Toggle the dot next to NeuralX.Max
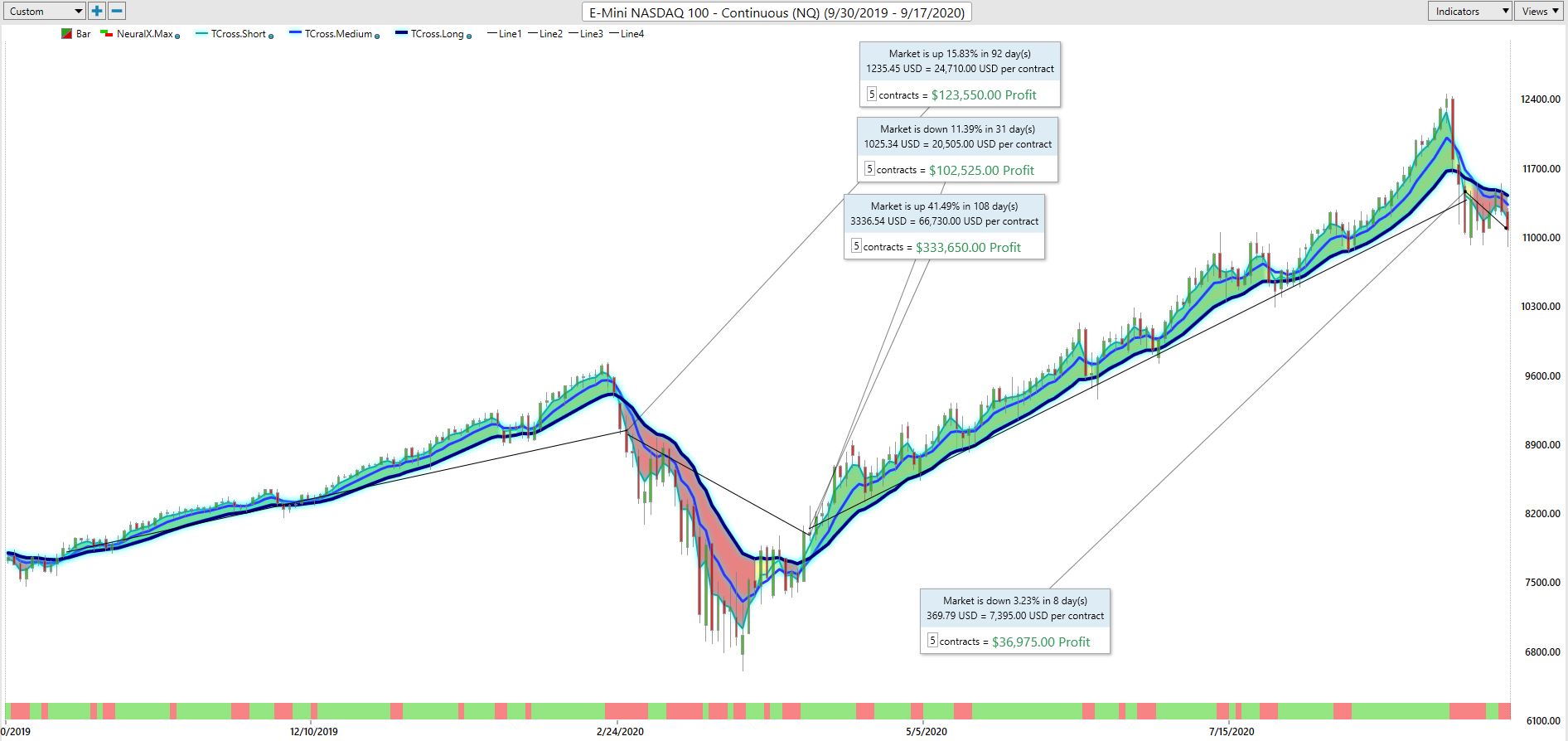 point(177,36)
